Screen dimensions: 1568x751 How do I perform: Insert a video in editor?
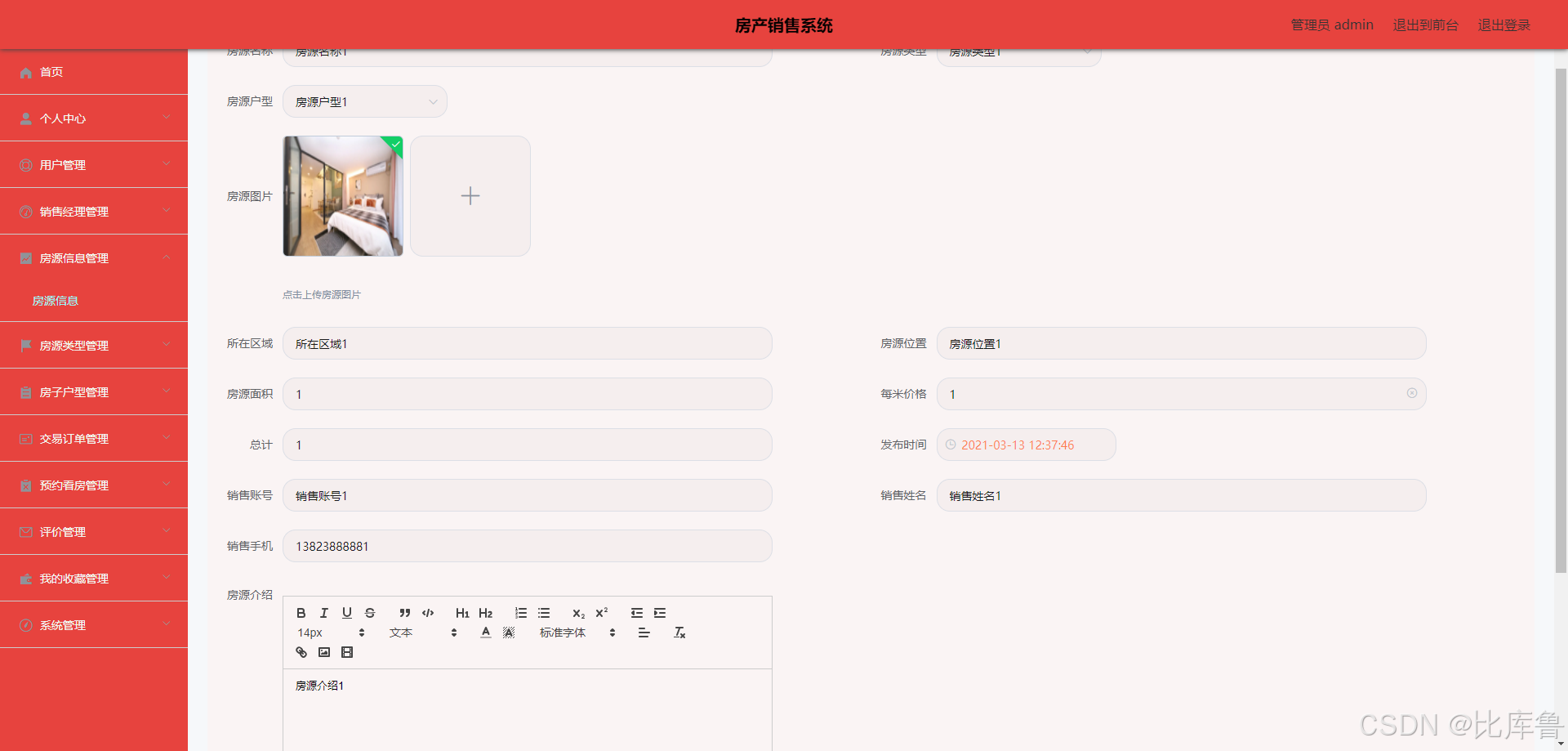point(347,652)
